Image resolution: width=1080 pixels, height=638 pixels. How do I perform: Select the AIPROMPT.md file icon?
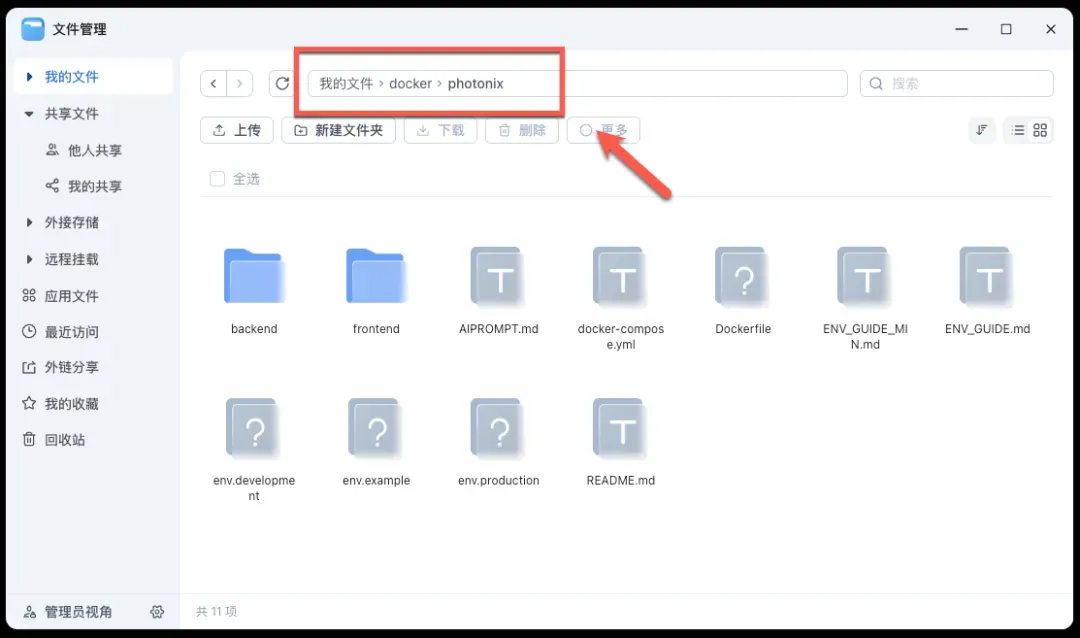coord(499,276)
